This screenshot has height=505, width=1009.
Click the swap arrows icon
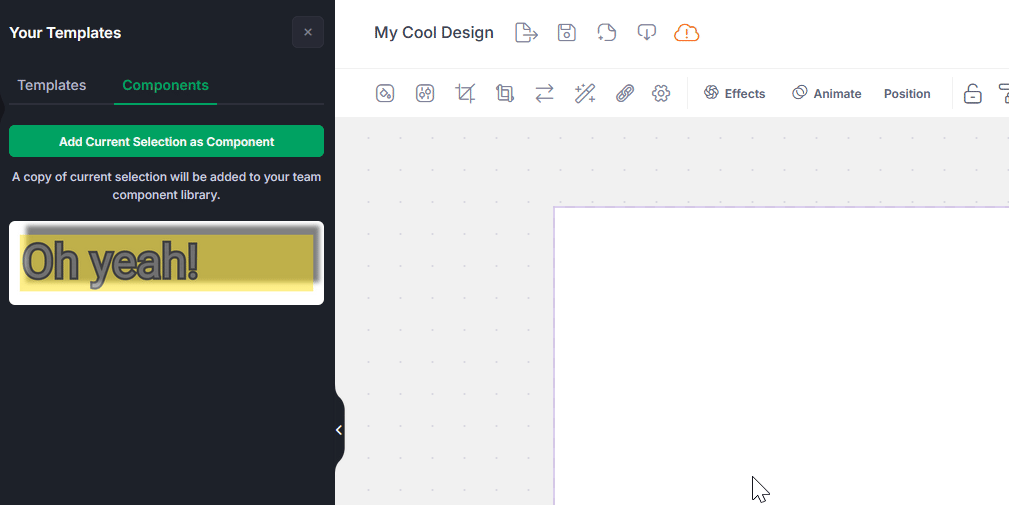544,93
